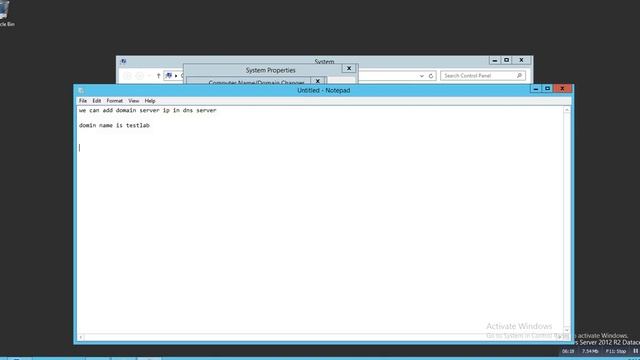Refresh the System window address bar
640x360 pixels.
431,76
